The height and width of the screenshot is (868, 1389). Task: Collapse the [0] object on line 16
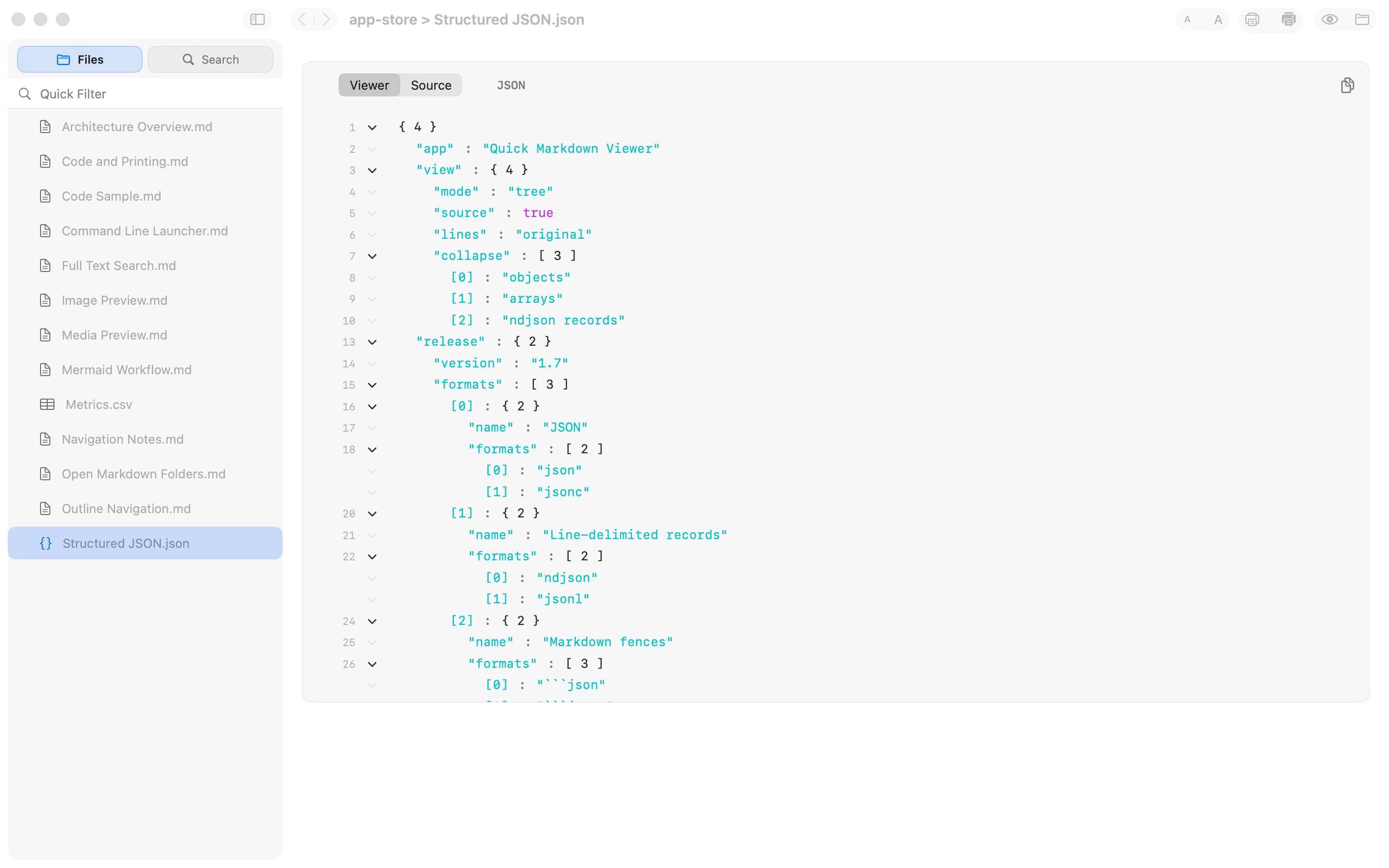(x=372, y=407)
